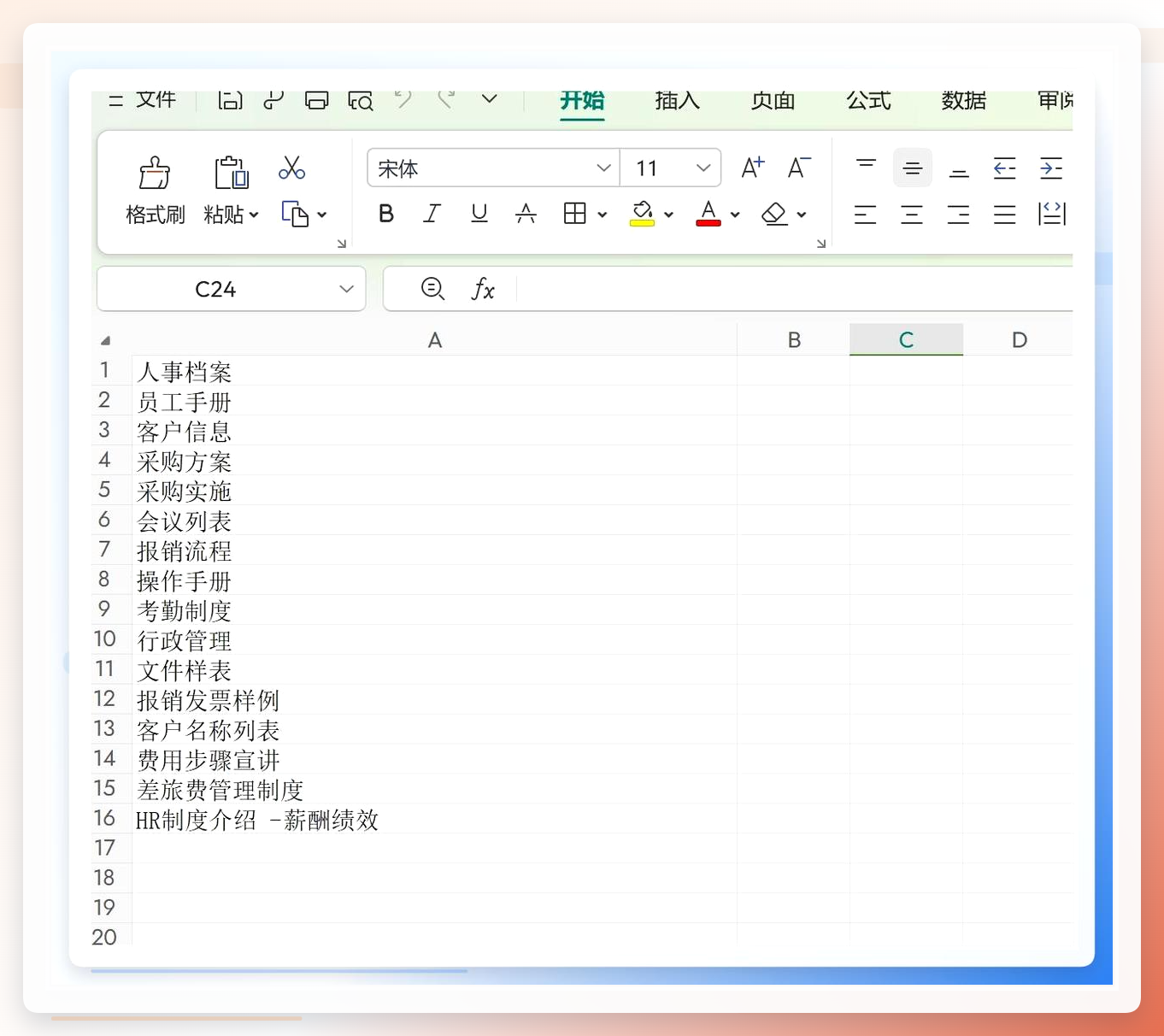Click the Center horizontally icon
1164x1036 pixels.
[x=913, y=215]
